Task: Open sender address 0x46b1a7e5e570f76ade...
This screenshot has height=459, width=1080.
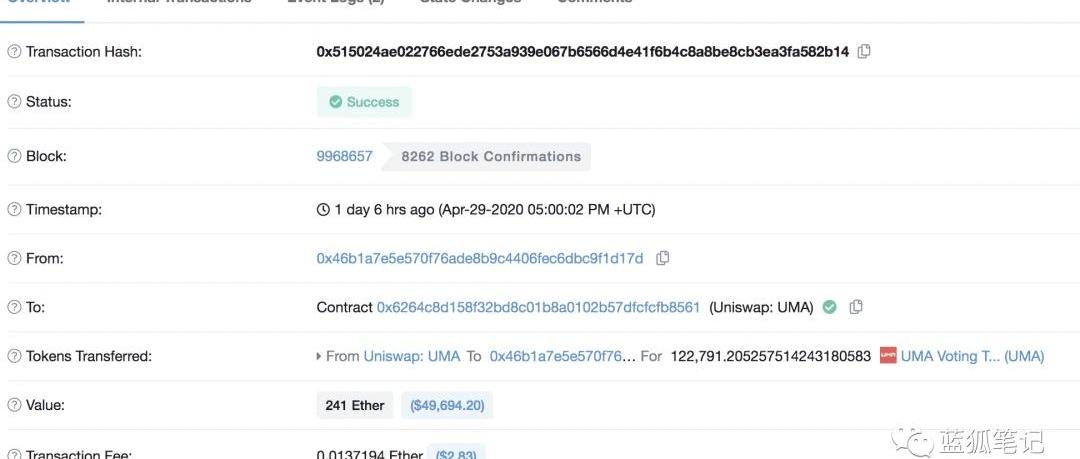Action: (480, 258)
